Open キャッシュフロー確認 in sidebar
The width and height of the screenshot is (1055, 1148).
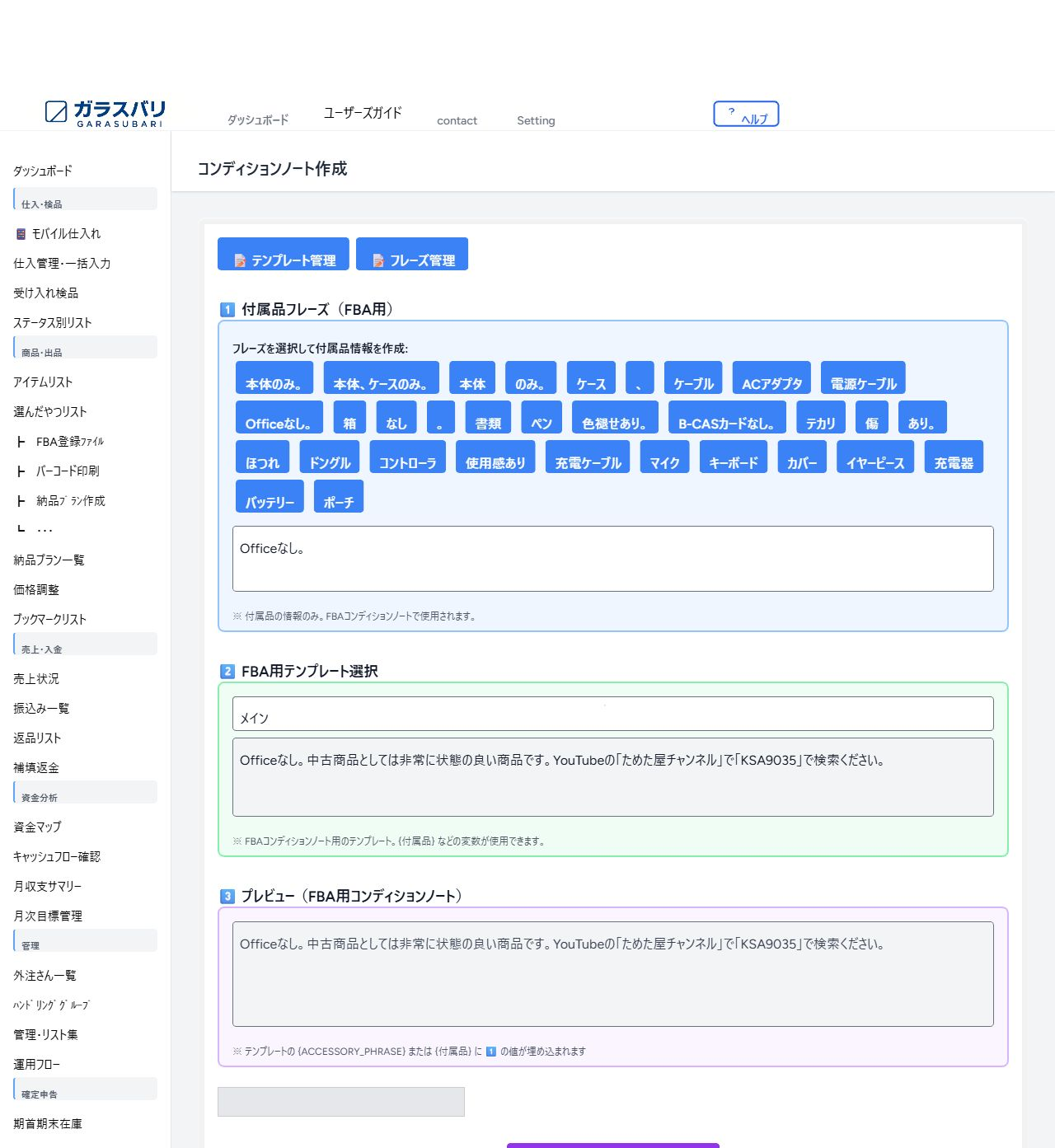point(57,857)
